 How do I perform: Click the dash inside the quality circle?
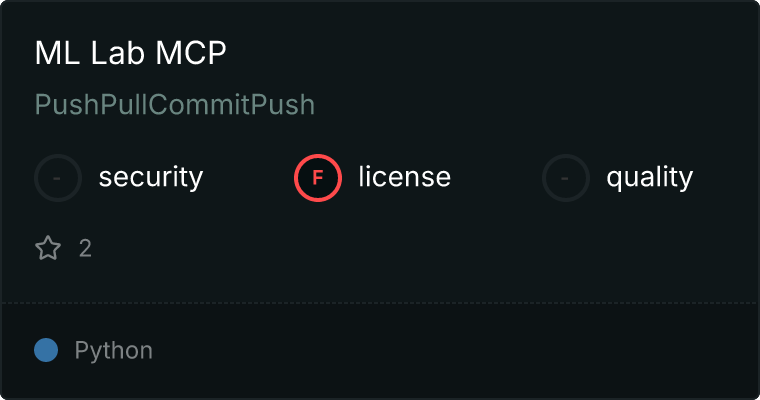pos(565,178)
